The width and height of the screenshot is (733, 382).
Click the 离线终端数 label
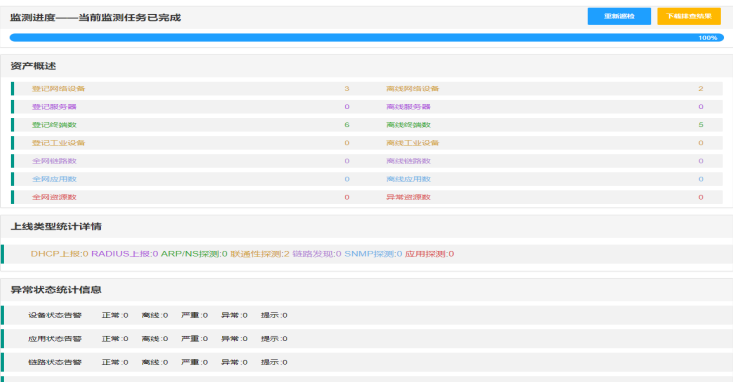[408, 125]
